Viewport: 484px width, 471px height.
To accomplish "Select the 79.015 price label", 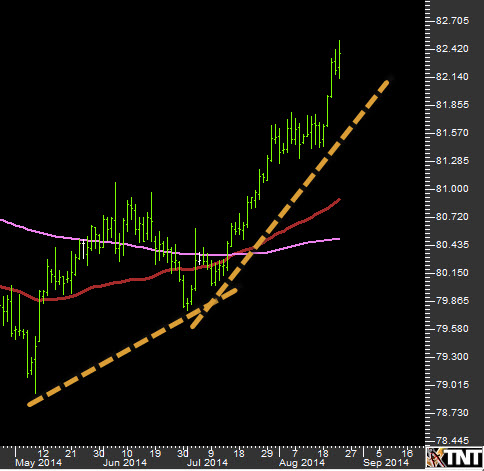I will [452, 385].
